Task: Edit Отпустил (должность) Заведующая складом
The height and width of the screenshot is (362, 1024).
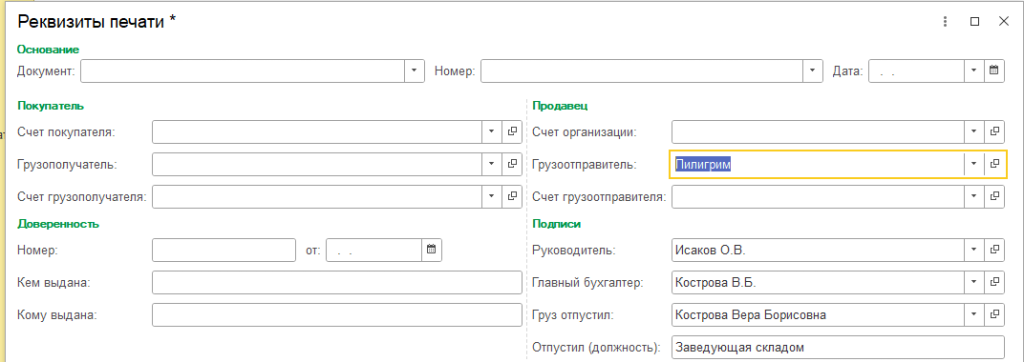Action: (838, 347)
